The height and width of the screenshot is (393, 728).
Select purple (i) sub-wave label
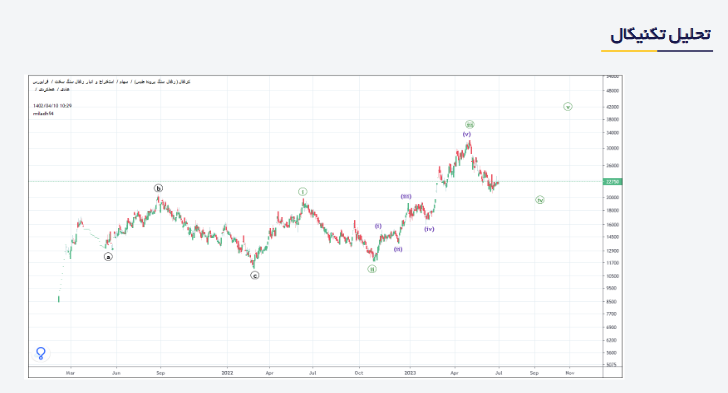pos(378,226)
